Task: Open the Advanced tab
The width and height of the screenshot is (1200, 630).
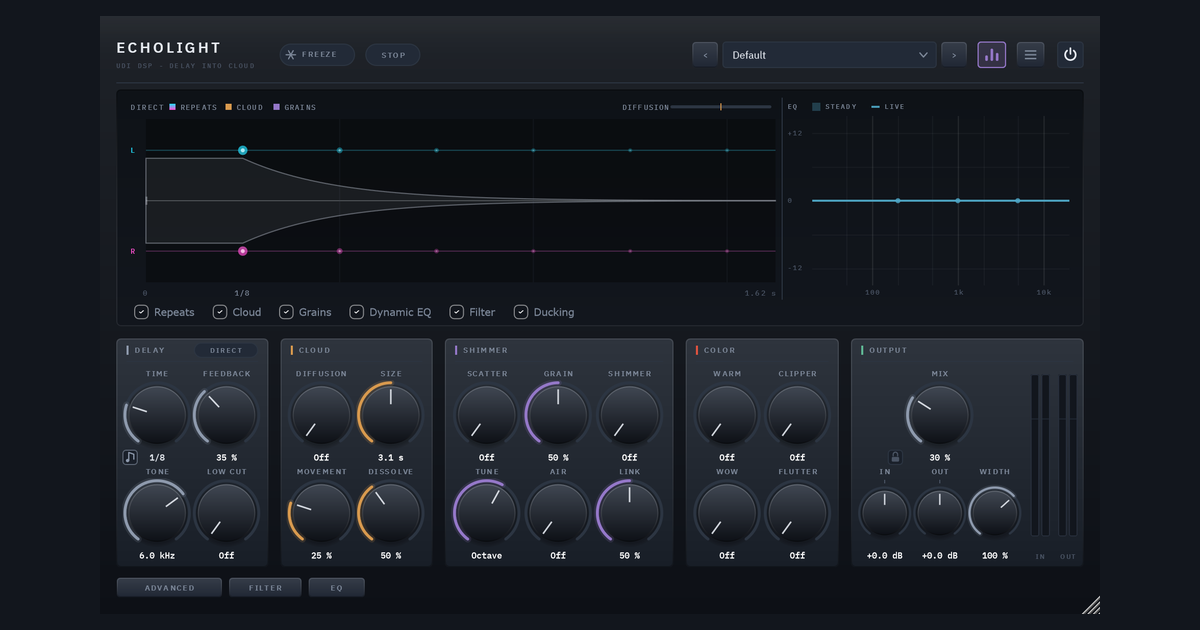Action: (x=170, y=588)
